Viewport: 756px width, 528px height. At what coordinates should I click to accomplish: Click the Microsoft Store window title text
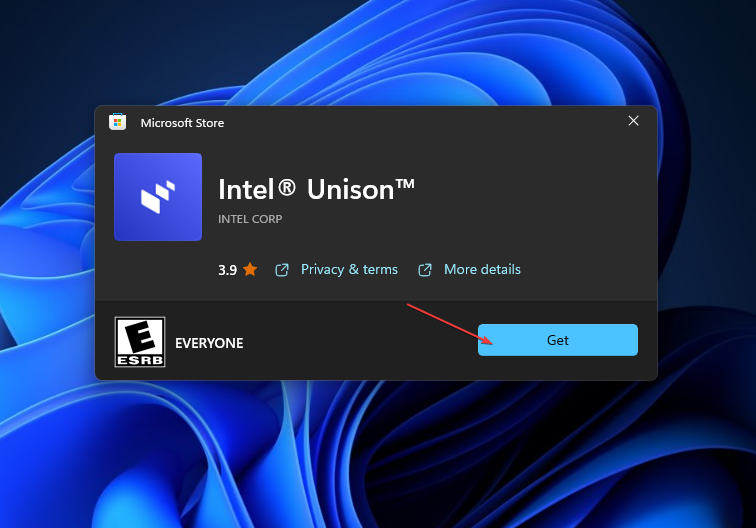tap(182, 123)
